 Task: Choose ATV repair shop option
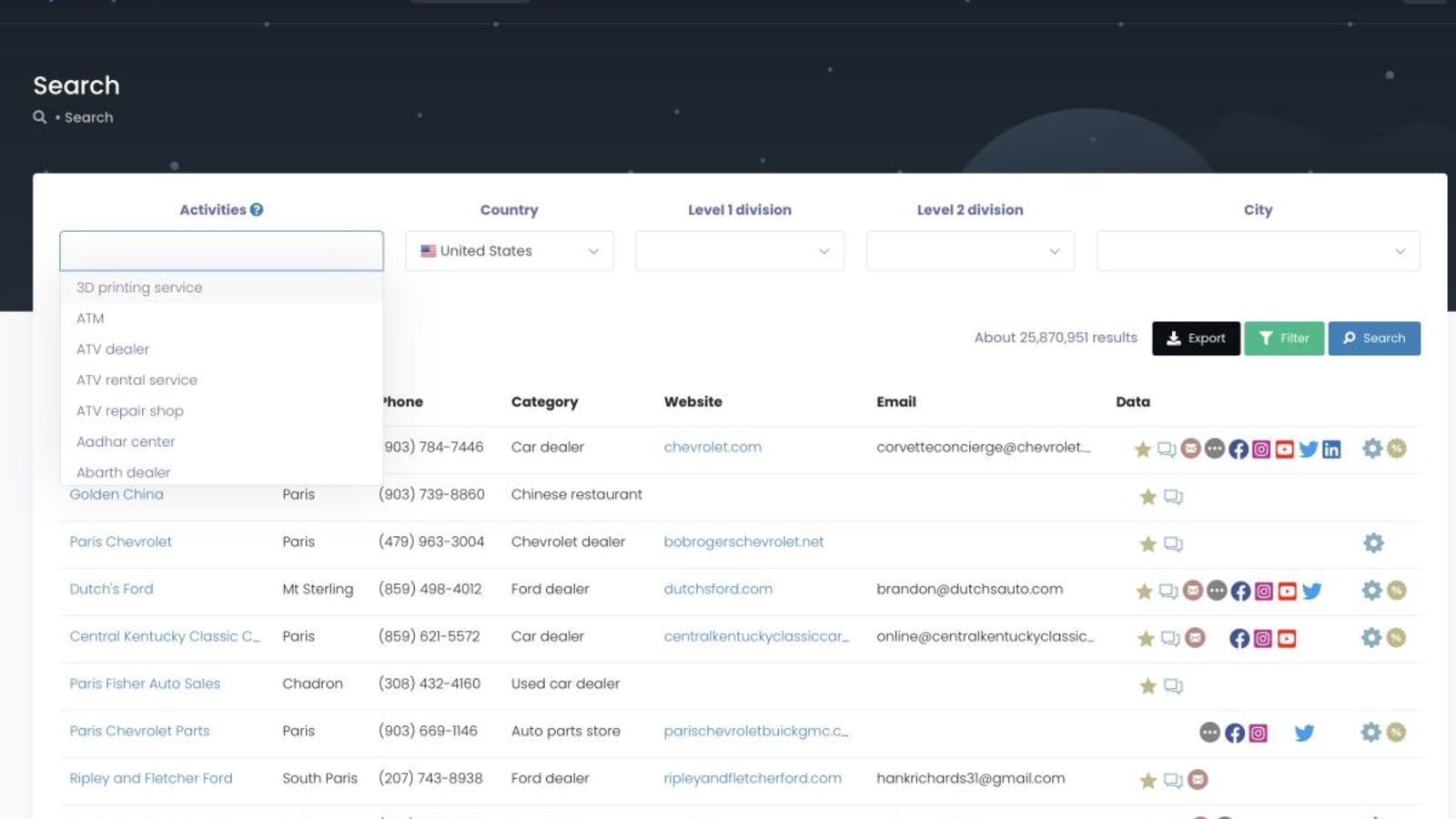click(x=221, y=411)
